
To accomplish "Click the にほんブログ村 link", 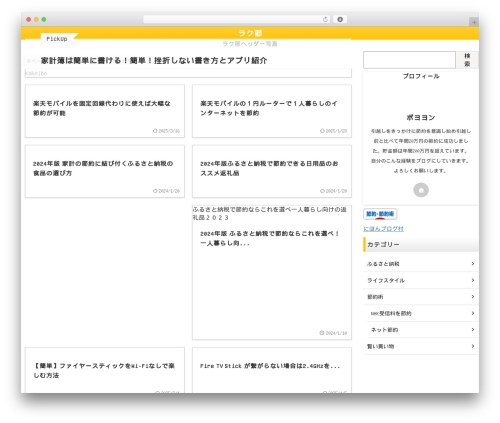I will tap(383, 229).
